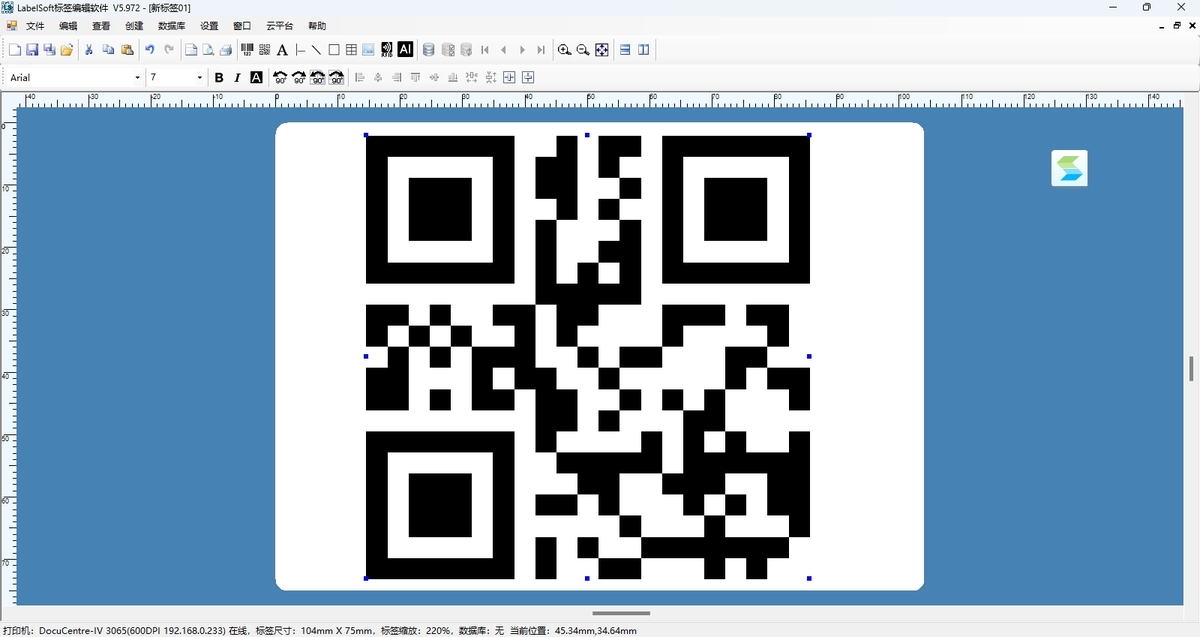Viewport: 1200px width, 637px height.
Task: Open the font size dropdown showing 7
Action: 199,78
